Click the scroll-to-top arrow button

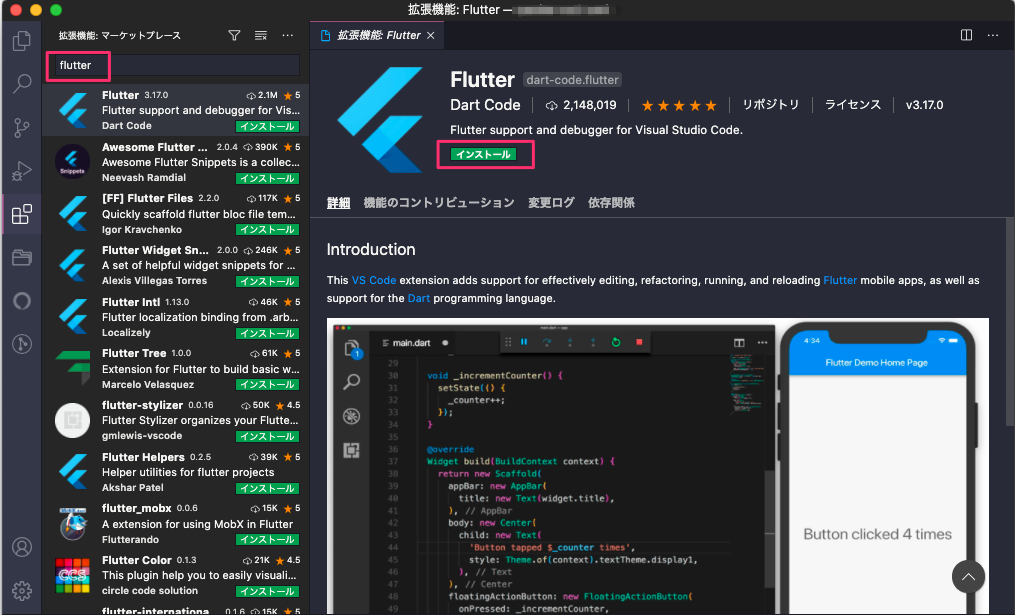click(968, 577)
